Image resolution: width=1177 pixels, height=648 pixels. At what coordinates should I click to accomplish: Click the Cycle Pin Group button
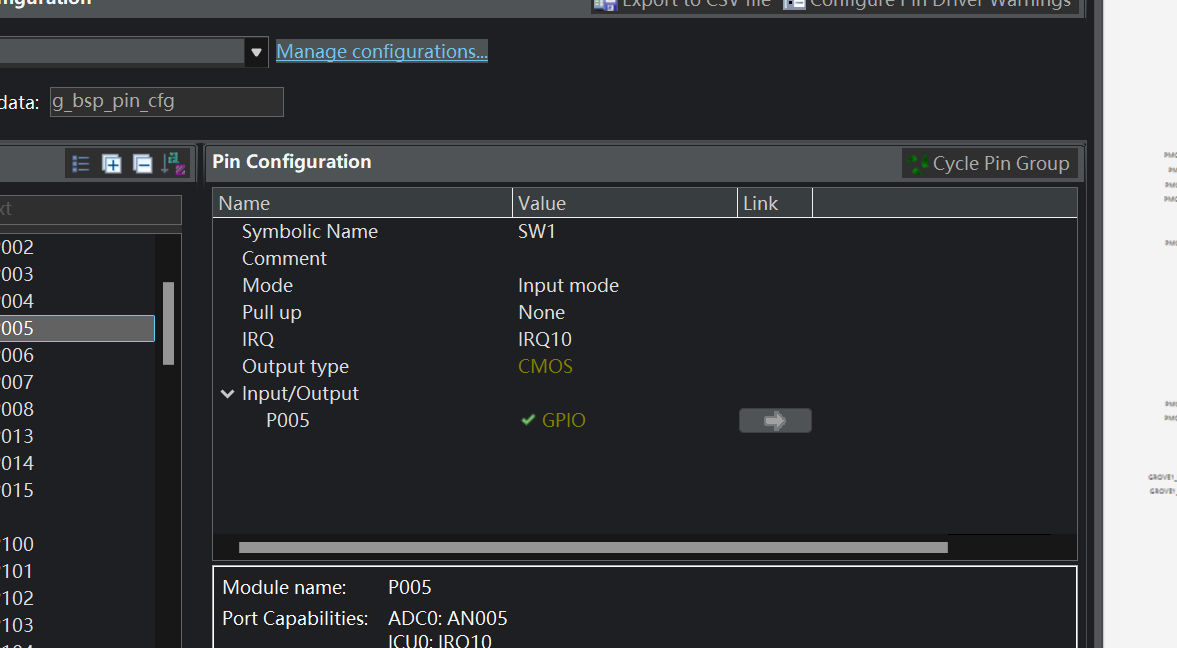point(990,164)
